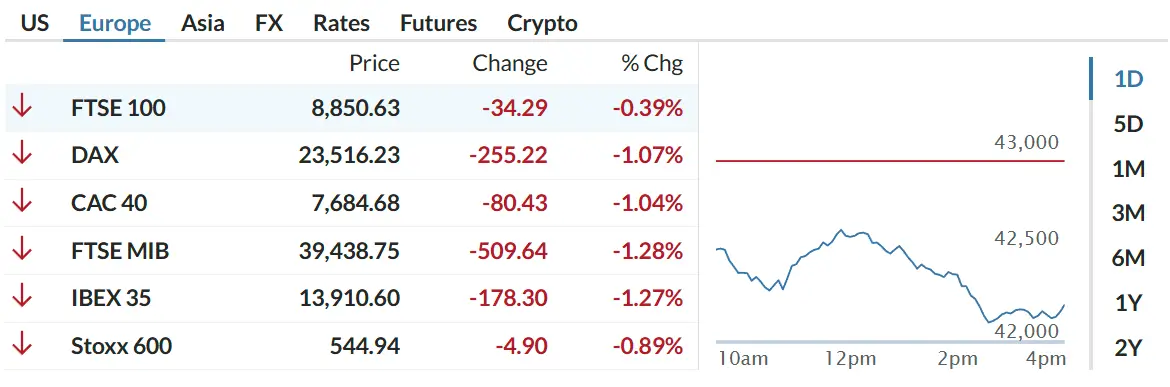The width and height of the screenshot is (1170, 387).
Task: Open the DAX index link
Action: [x=95, y=155]
